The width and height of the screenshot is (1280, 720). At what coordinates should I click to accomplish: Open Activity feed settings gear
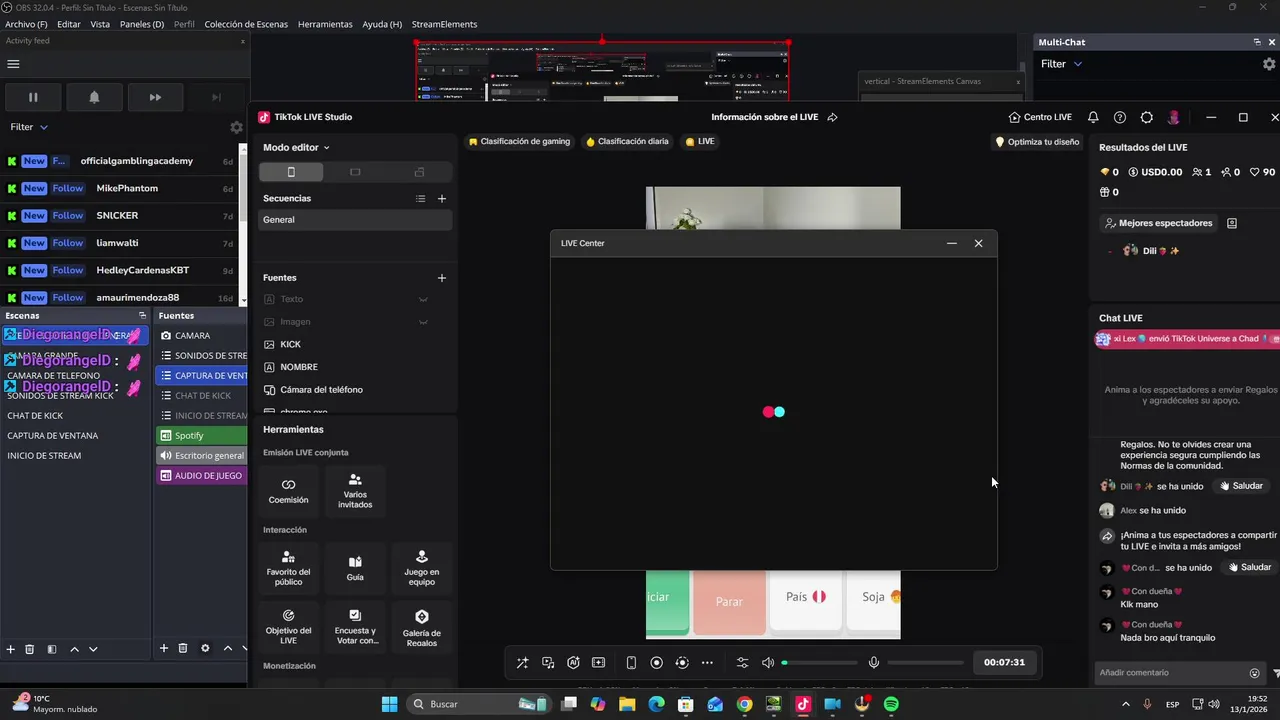click(236, 127)
